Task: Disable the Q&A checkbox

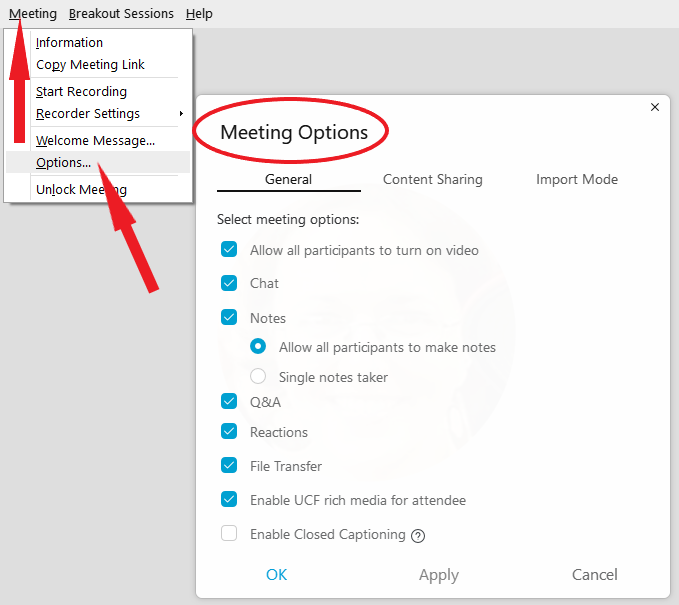Action: tap(229, 401)
